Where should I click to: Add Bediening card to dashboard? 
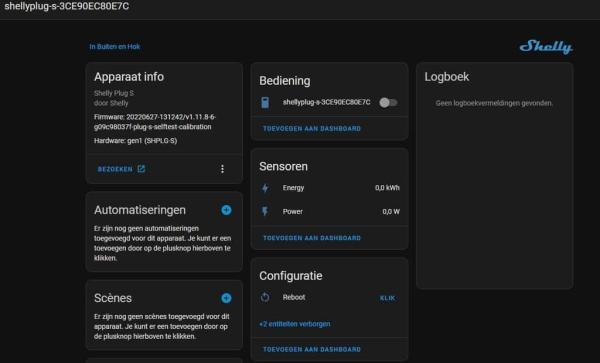[312, 129]
